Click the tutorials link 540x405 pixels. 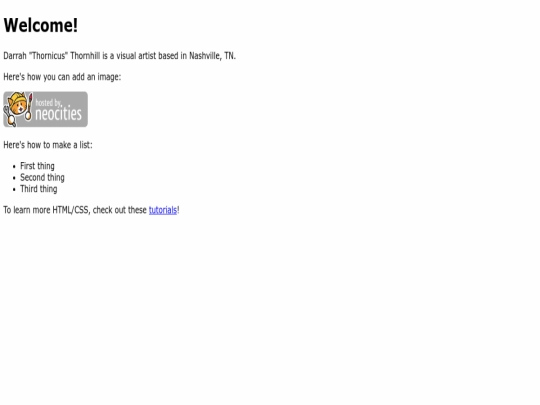click(x=163, y=210)
